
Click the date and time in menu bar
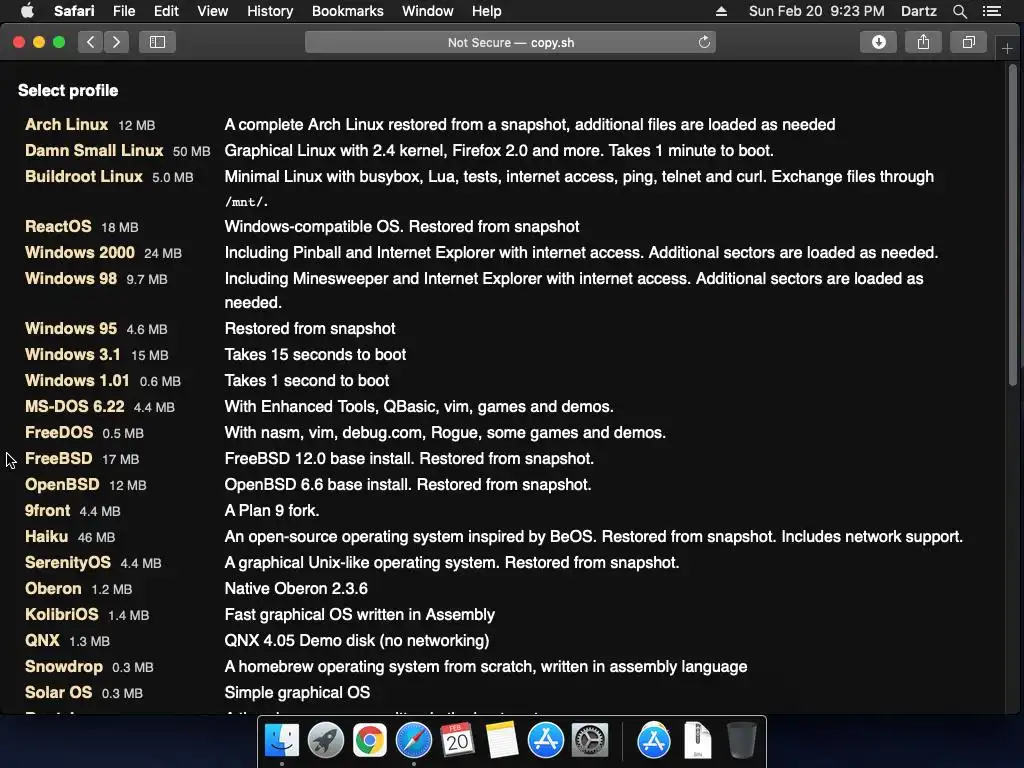tap(816, 11)
